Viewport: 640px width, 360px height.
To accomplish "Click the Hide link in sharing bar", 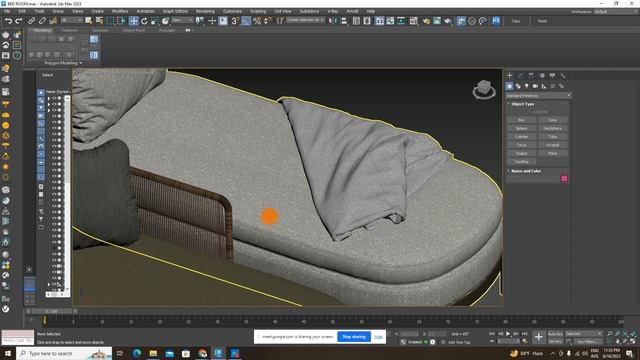I will click(378, 337).
